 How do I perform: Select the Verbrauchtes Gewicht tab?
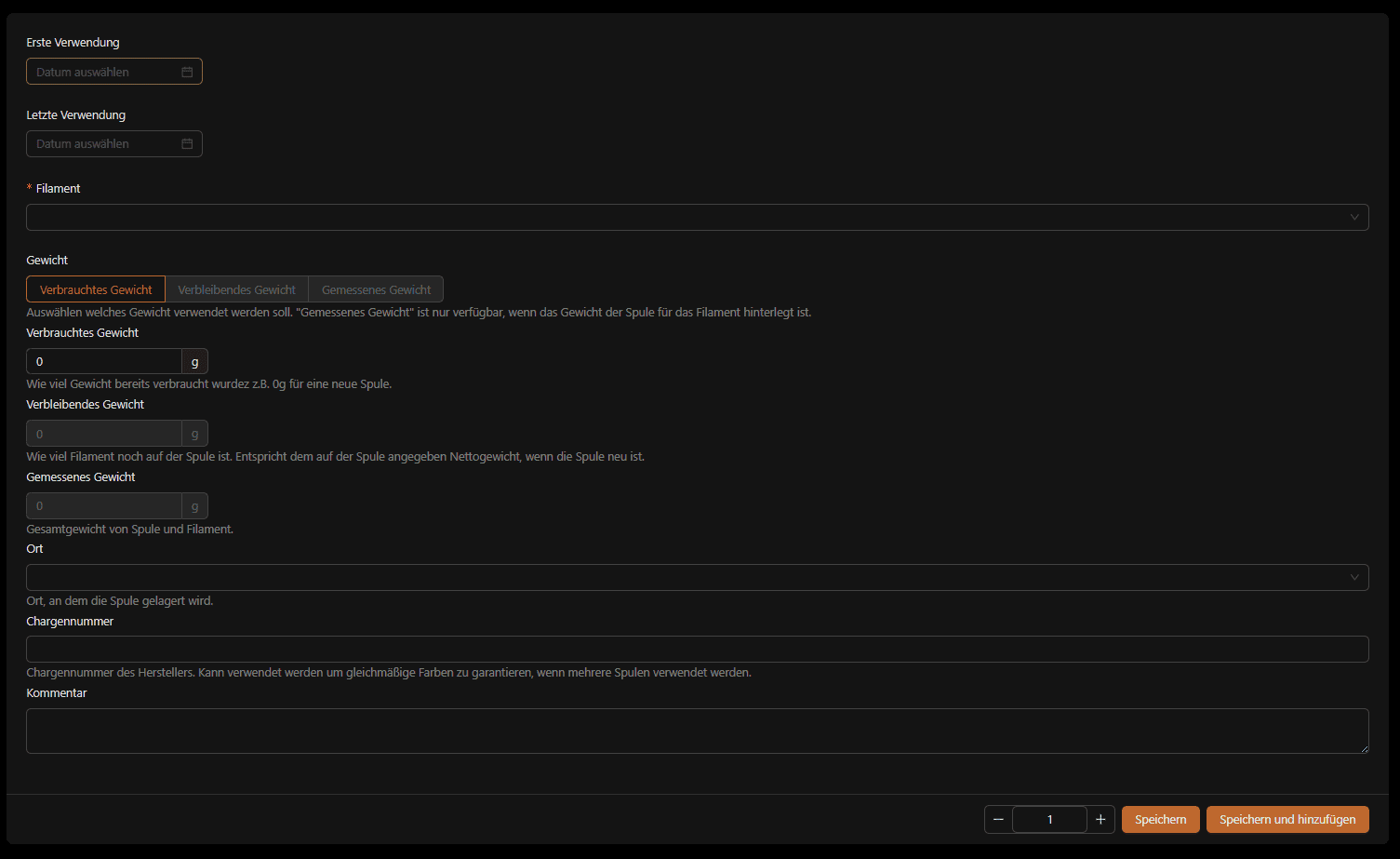click(x=95, y=289)
